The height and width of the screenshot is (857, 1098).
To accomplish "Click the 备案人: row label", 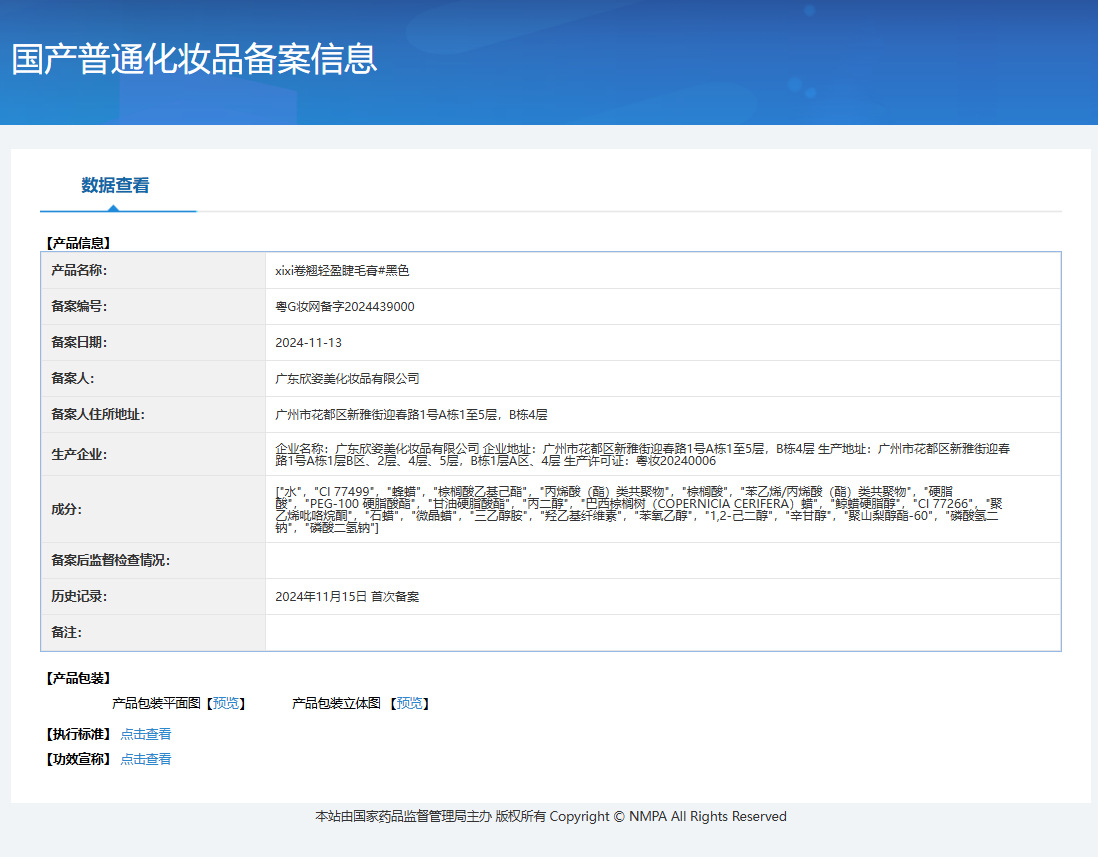I will (x=73, y=379).
